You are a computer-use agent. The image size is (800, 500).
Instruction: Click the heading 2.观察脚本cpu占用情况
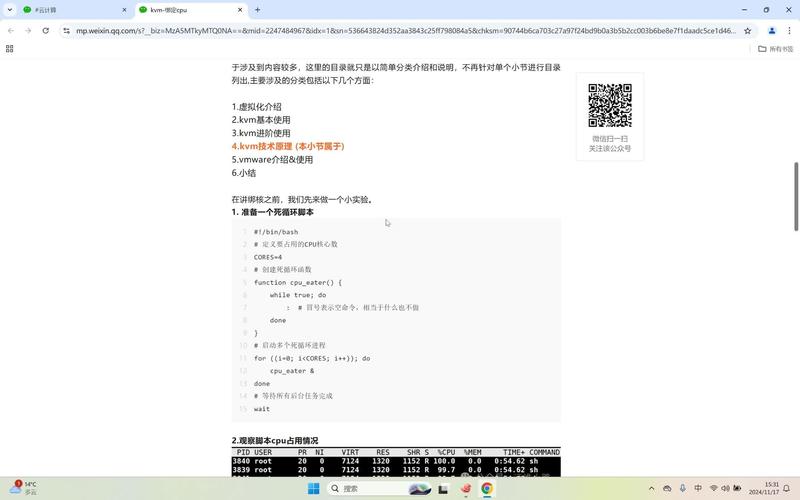[274, 440]
